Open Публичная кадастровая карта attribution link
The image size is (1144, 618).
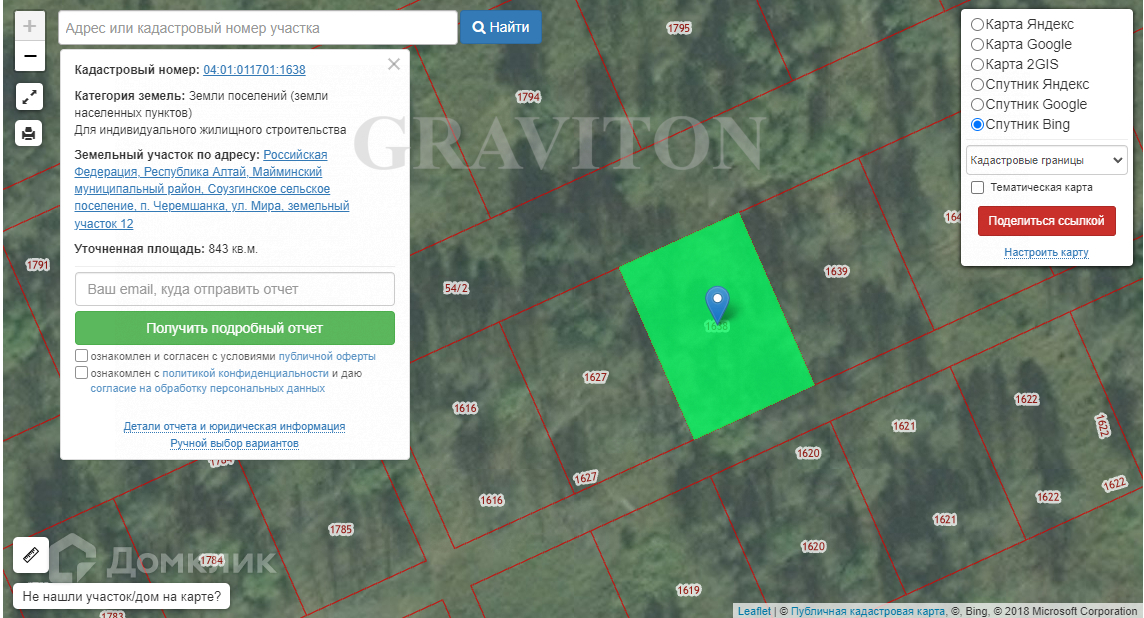click(867, 611)
